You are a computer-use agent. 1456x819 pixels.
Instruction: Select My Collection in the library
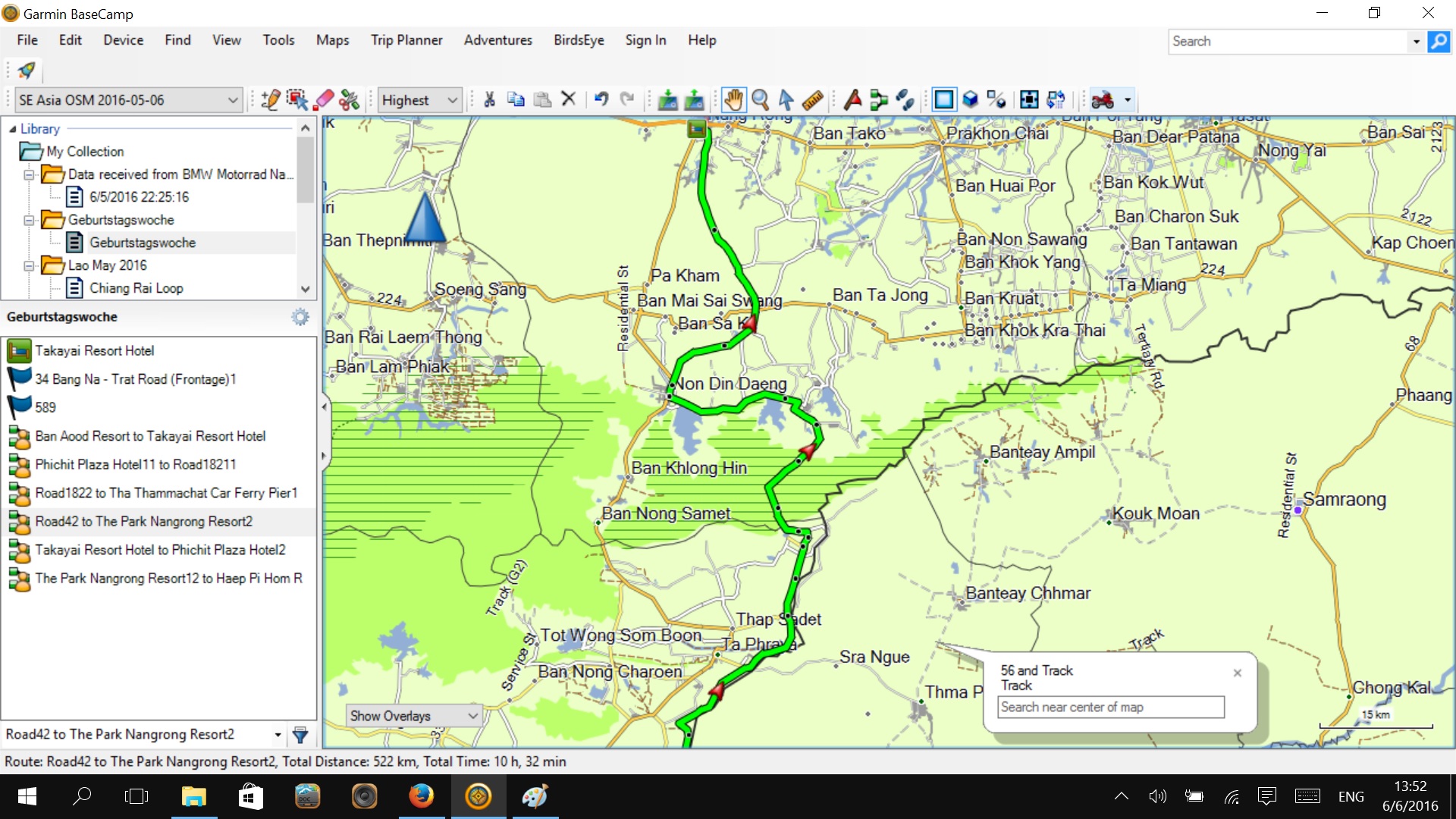click(x=85, y=152)
